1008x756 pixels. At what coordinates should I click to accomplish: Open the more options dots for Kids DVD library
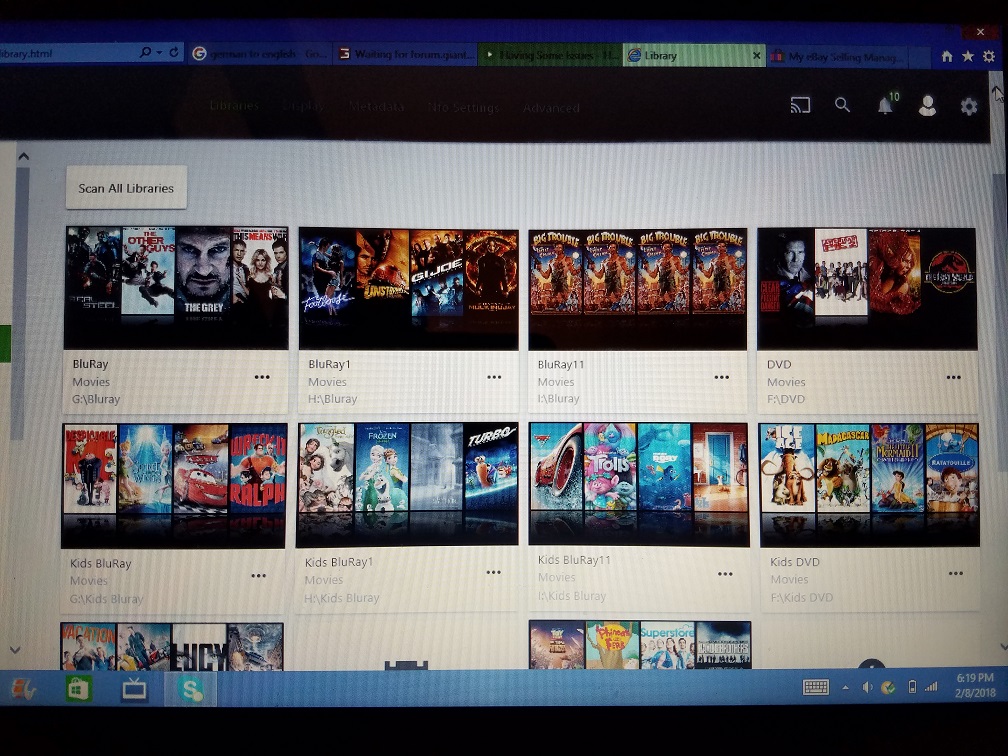(956, 573)
